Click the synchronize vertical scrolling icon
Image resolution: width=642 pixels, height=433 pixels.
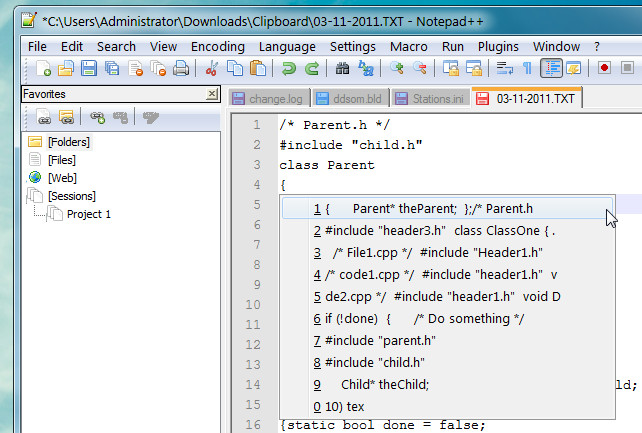[451, 68]
